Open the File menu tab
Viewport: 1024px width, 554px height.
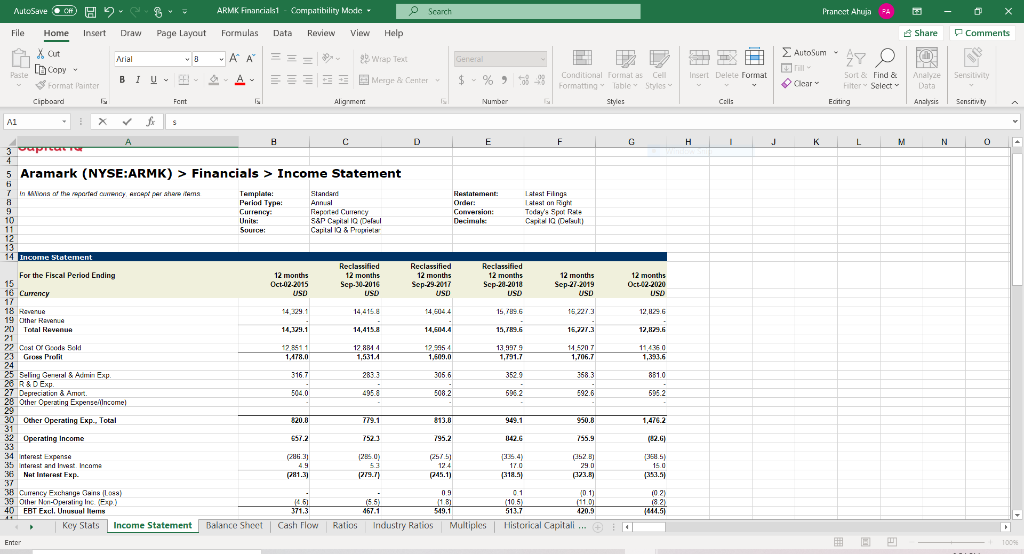point(18,33)
